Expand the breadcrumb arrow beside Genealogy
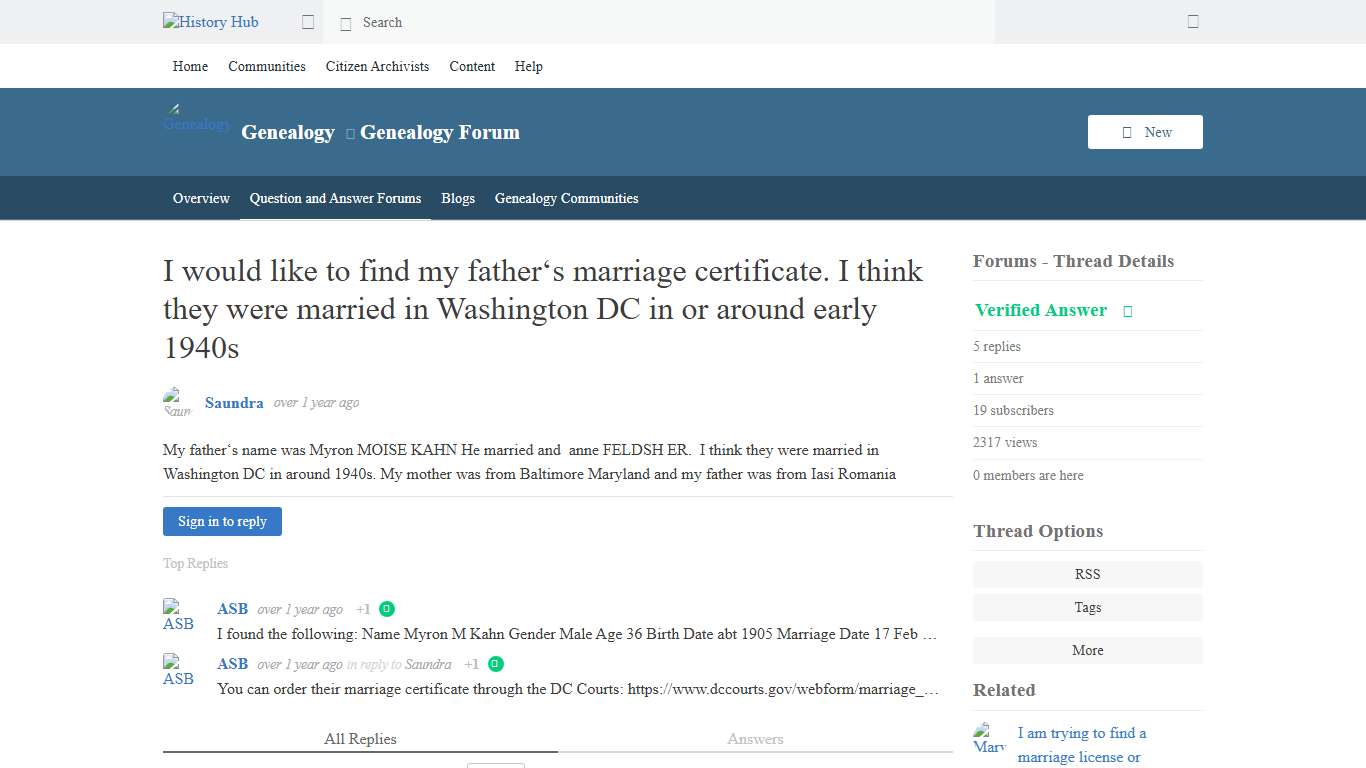Screen dimensions: 1366x768 tap(348, 132)
